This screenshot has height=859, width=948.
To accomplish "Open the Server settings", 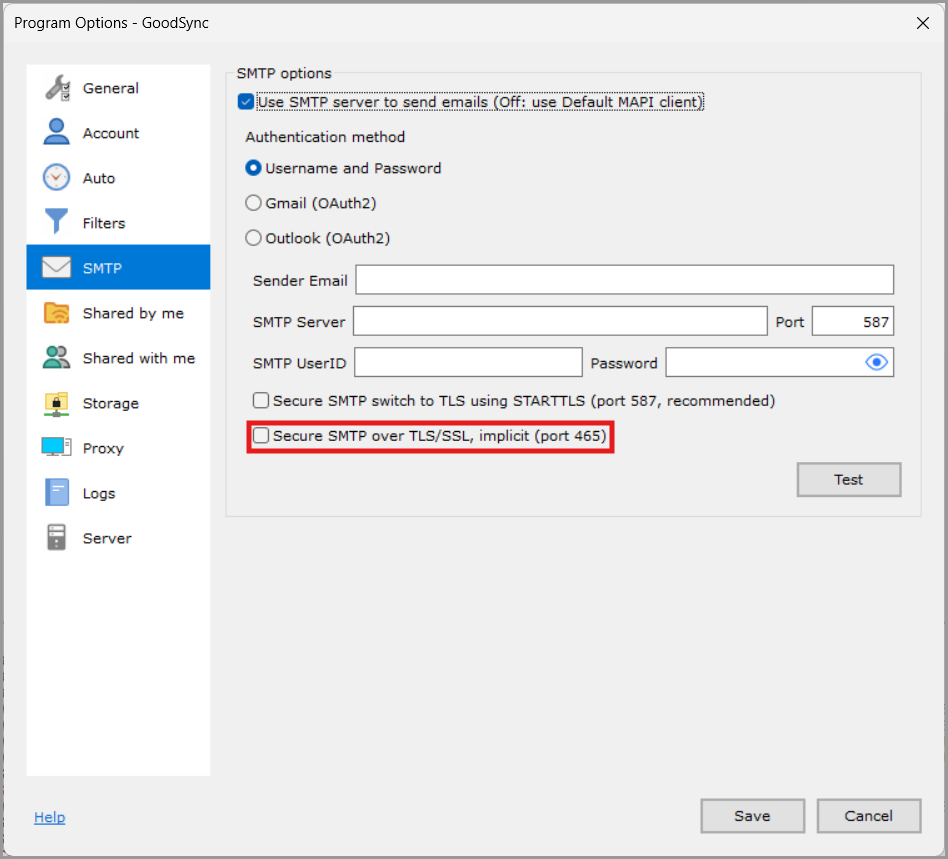I will 118,537.
